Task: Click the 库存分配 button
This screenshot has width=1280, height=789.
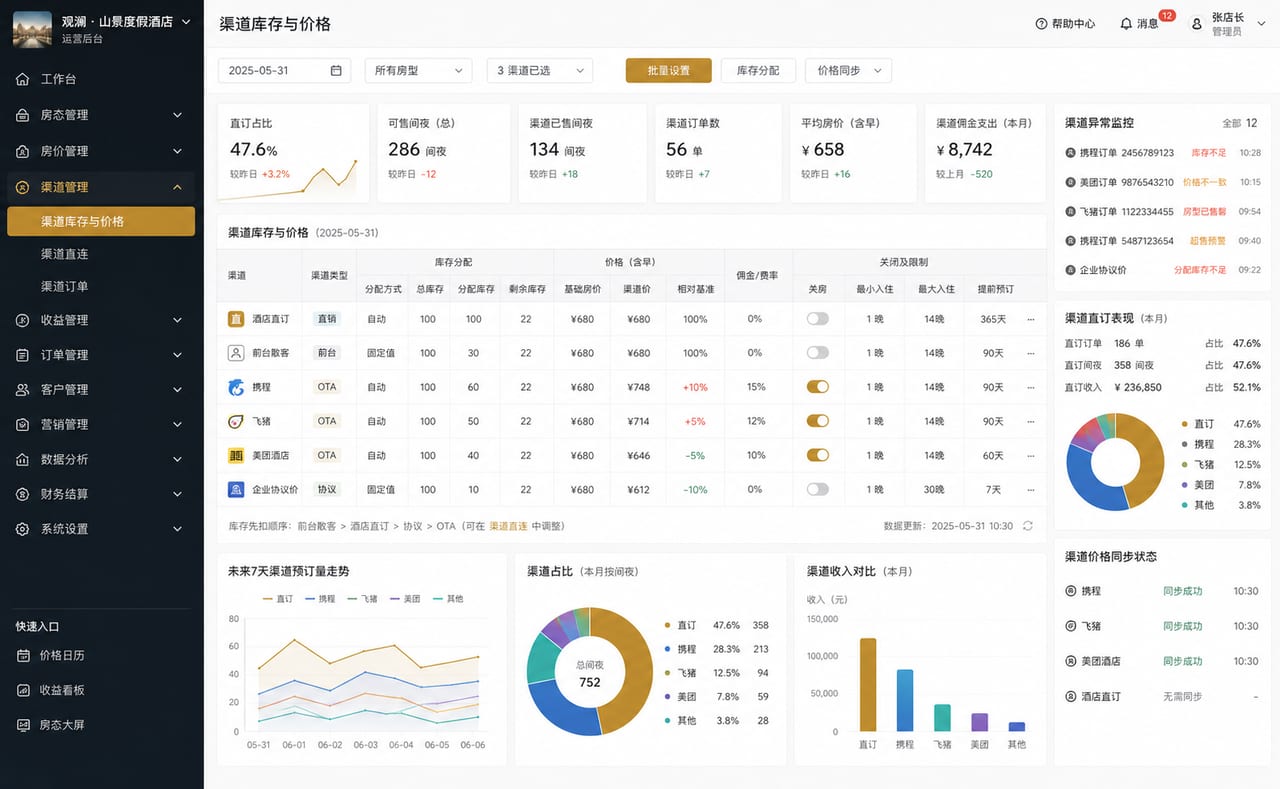Action: pos(758,70)
